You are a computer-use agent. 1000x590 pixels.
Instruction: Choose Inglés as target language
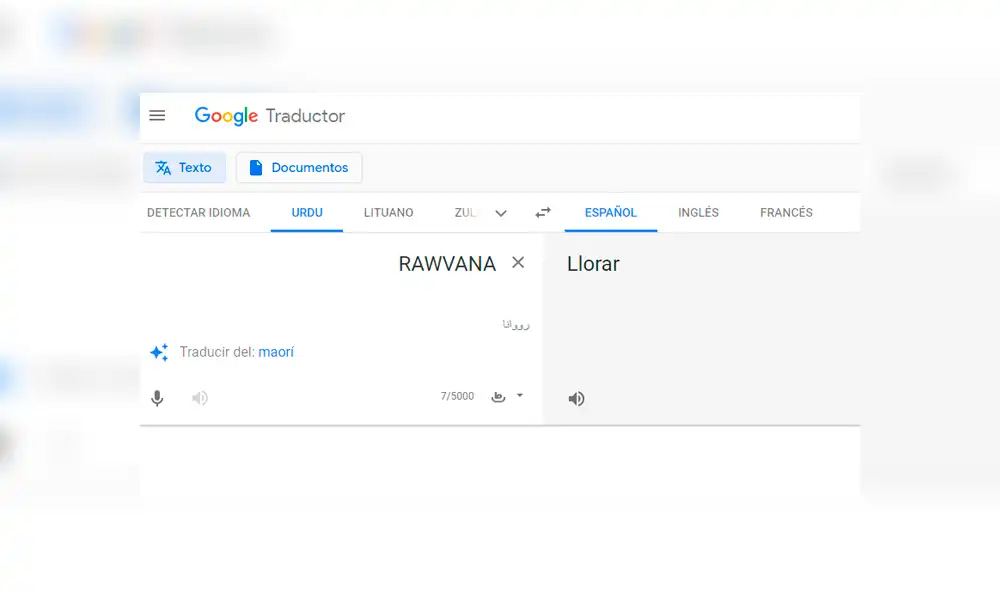[x=698, y=212]
